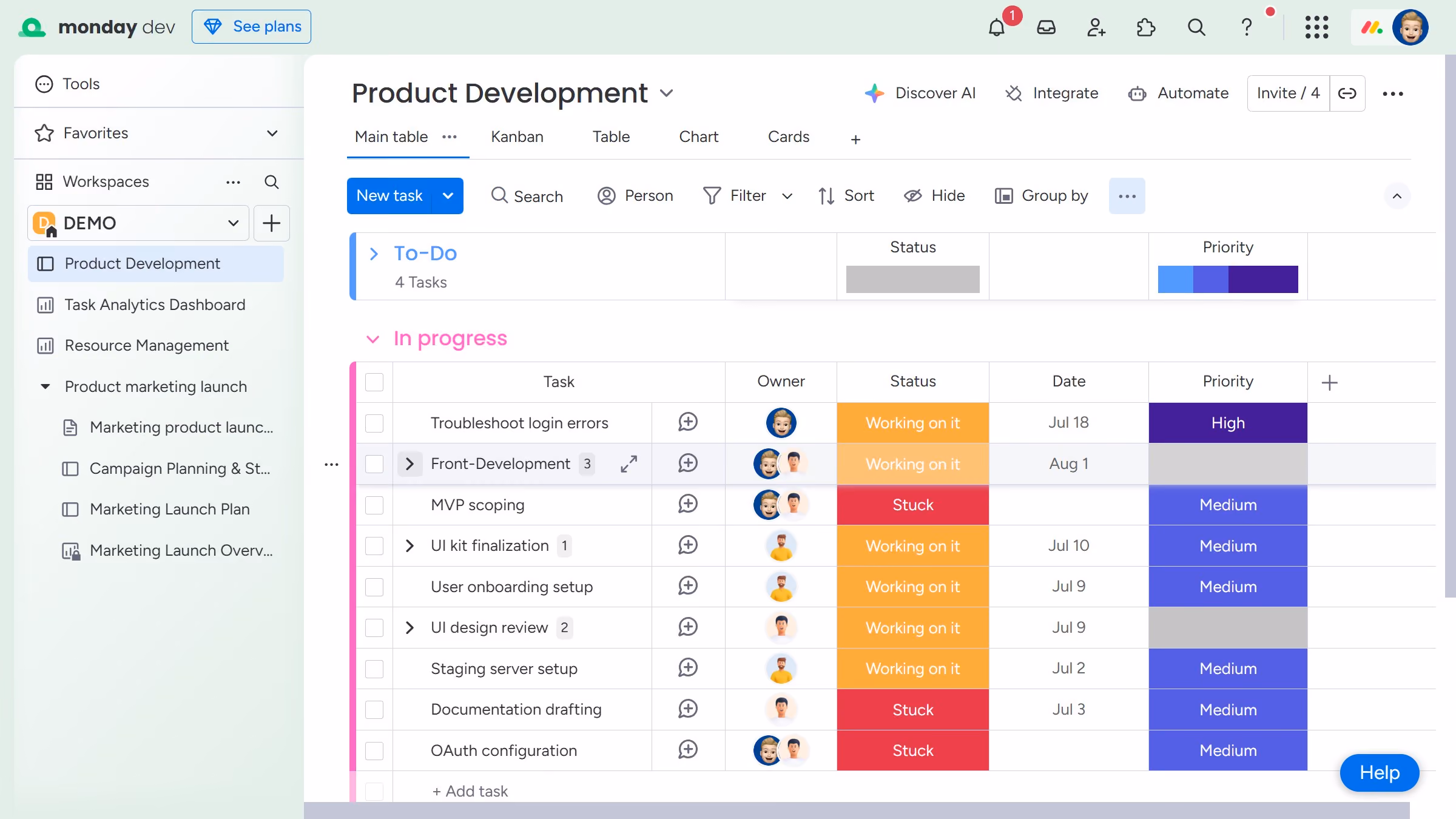Select all tasks header checkbox
The width and height of the screenshot is (1456, 819).
point(374,382)
